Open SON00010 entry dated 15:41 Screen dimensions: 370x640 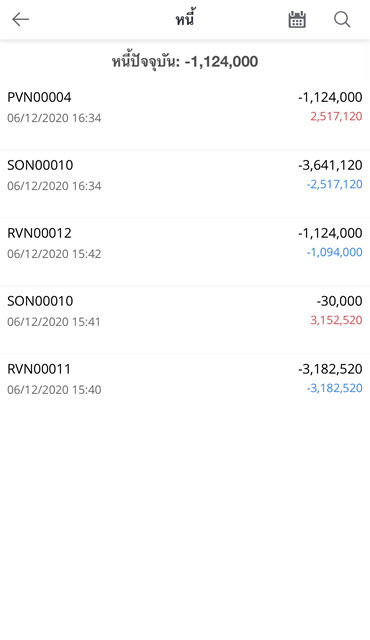point(185,320)
